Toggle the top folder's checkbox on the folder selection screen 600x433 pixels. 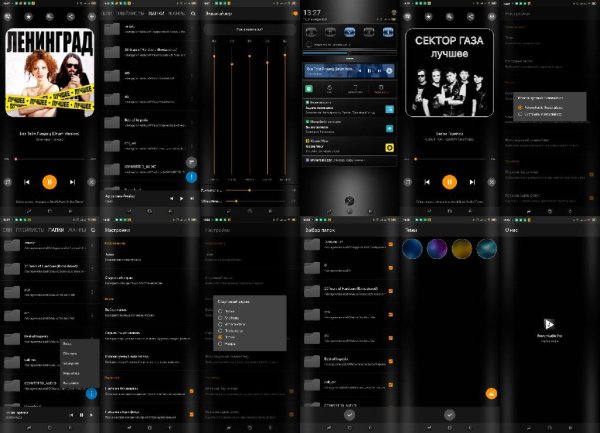[x=391, y=244]
